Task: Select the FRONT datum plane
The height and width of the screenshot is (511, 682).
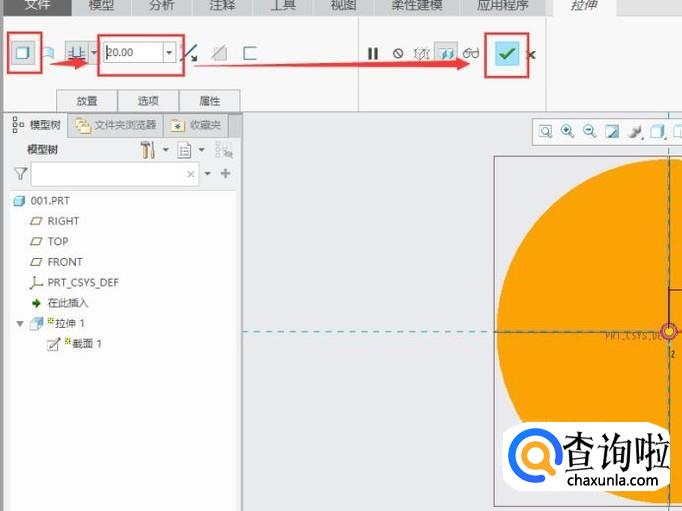Action: tap(56, 262)
